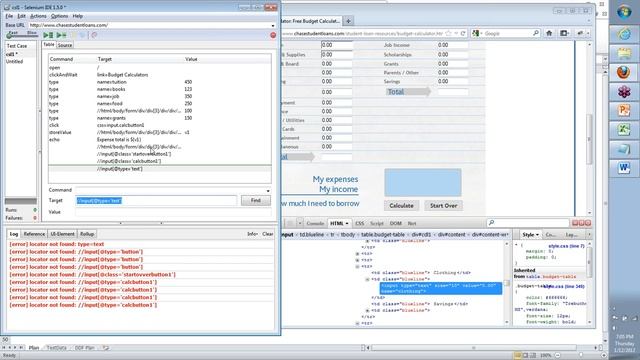This screenshot has width=640, height=360.
Task: Click the Calculate button on the web page
Action: pos(401,205)
